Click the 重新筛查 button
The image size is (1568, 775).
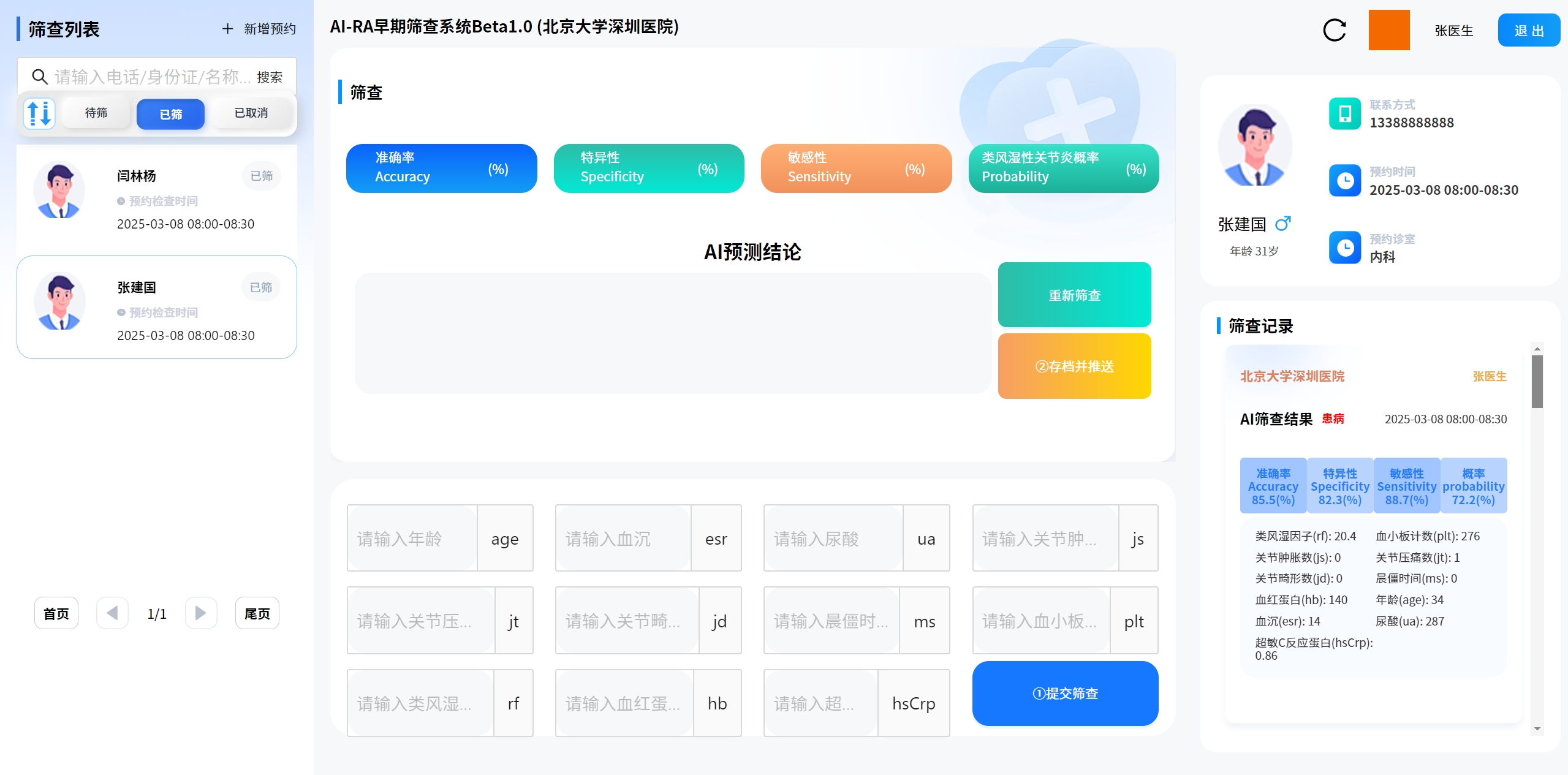1074,295
